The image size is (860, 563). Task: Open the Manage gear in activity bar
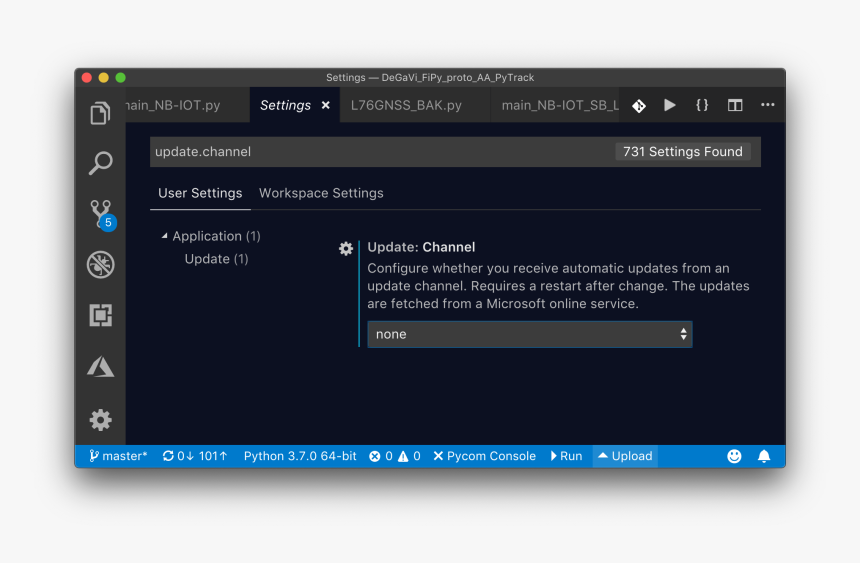[x=100, y=420]
